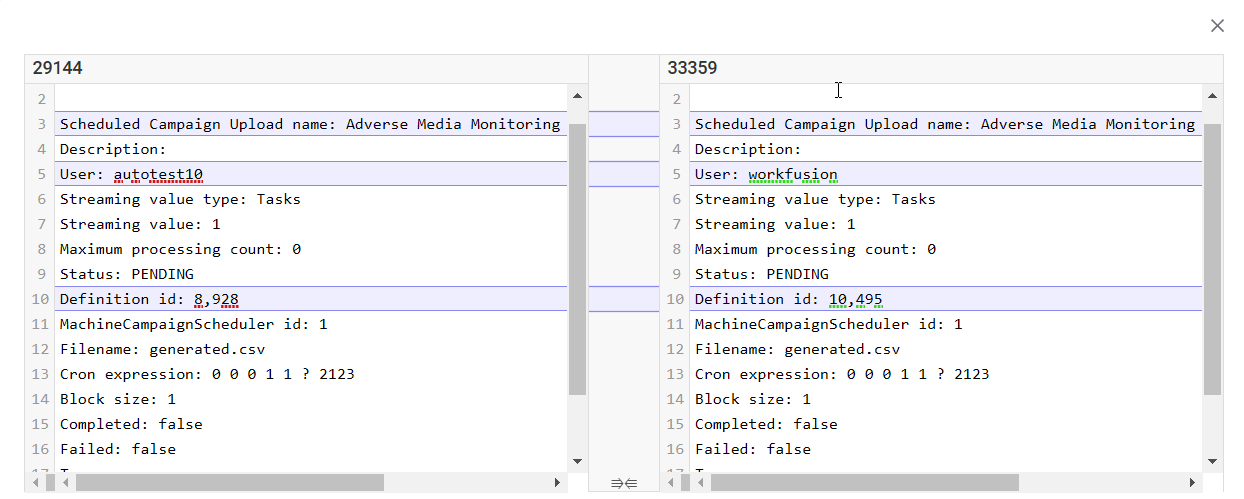Click line number 10 in 29144 pane gutter
The height and width of the screenshot is (499, 1244).
(x=40, y=299)
